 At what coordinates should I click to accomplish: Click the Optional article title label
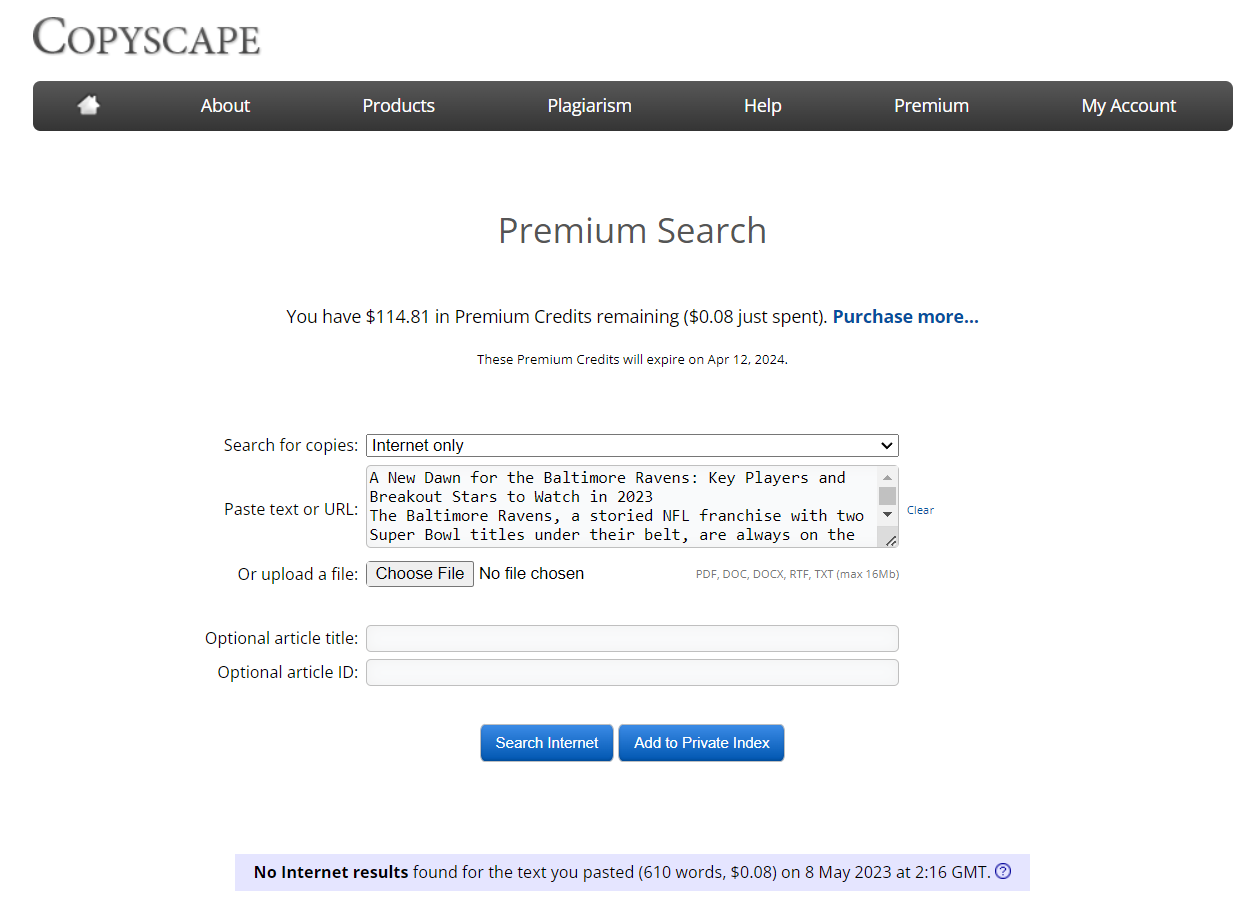point(281,638)
